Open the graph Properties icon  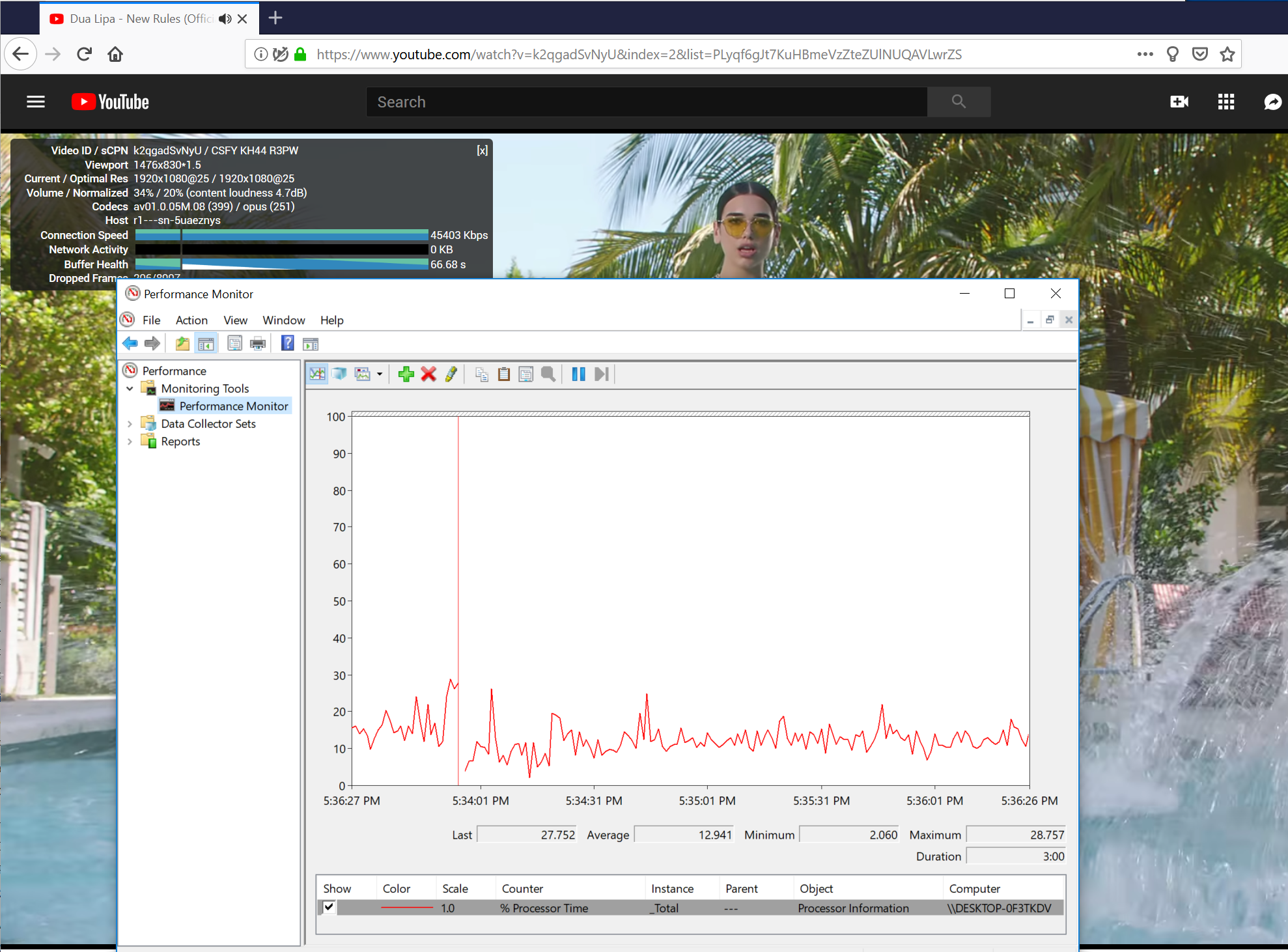[x=526, y=374]
